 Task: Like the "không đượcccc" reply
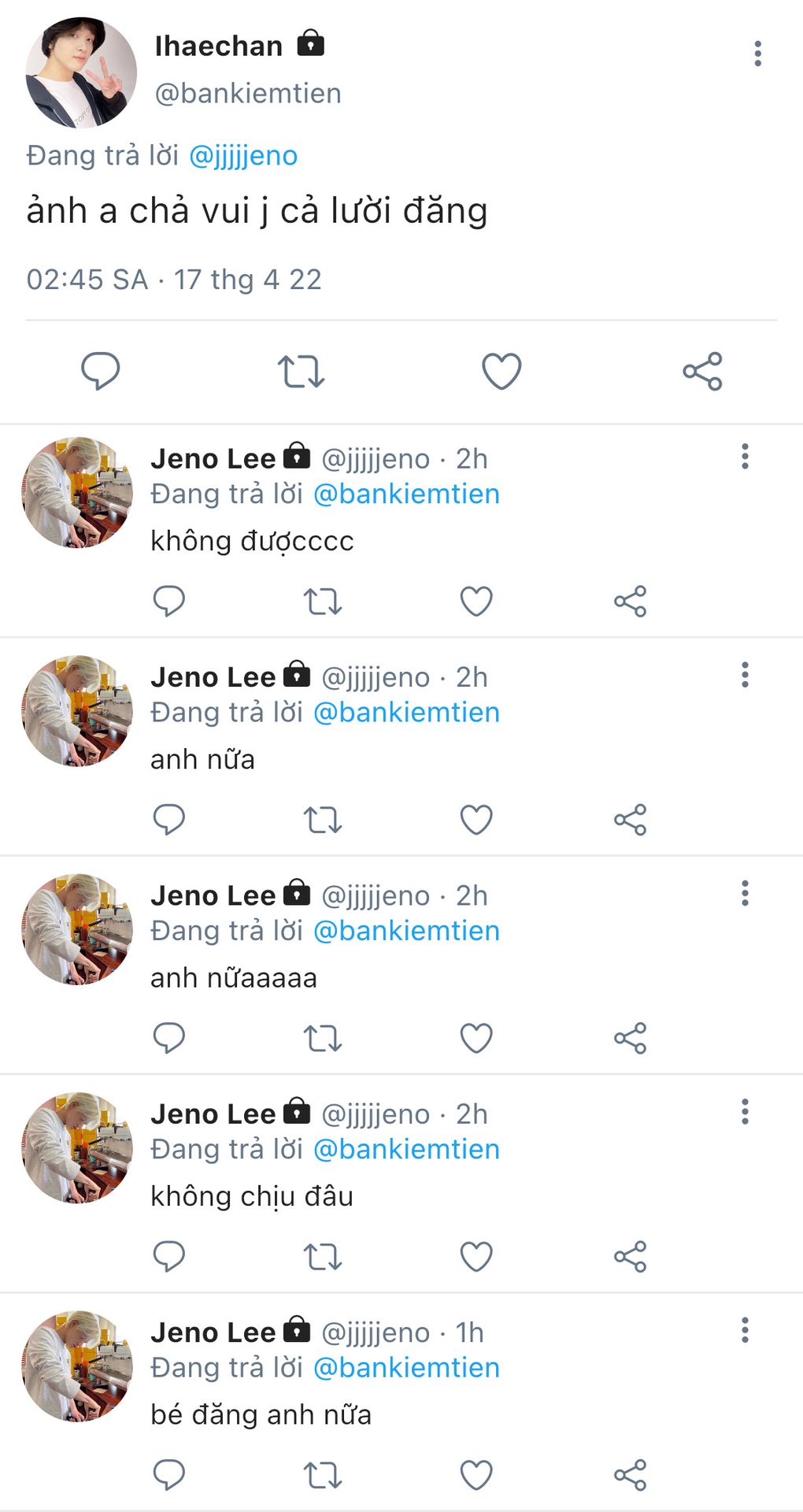pyautogui.click(x=476, y=602)
